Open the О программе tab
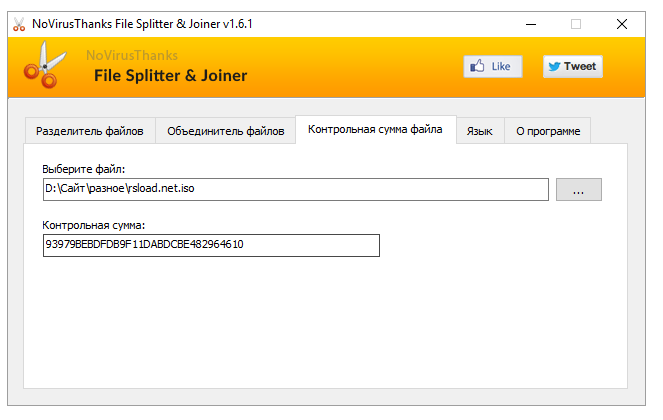The image size is (663, 420). 547,131
